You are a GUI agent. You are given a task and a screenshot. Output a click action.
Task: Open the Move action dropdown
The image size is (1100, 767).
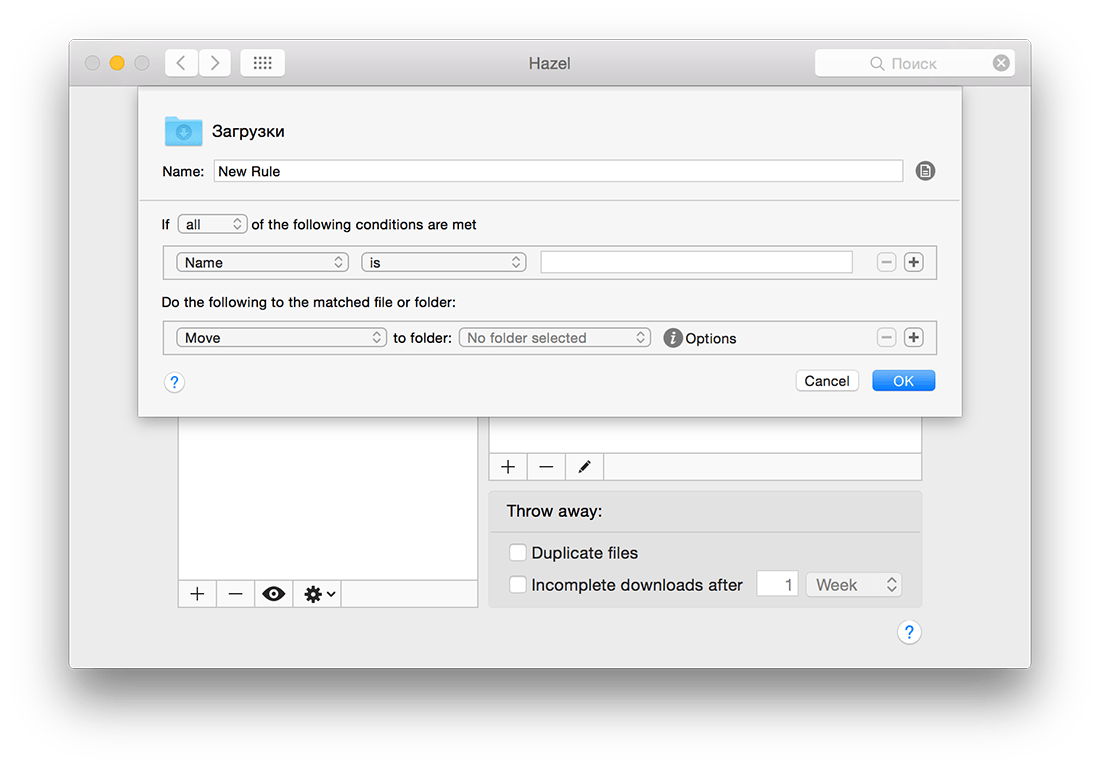281,338
